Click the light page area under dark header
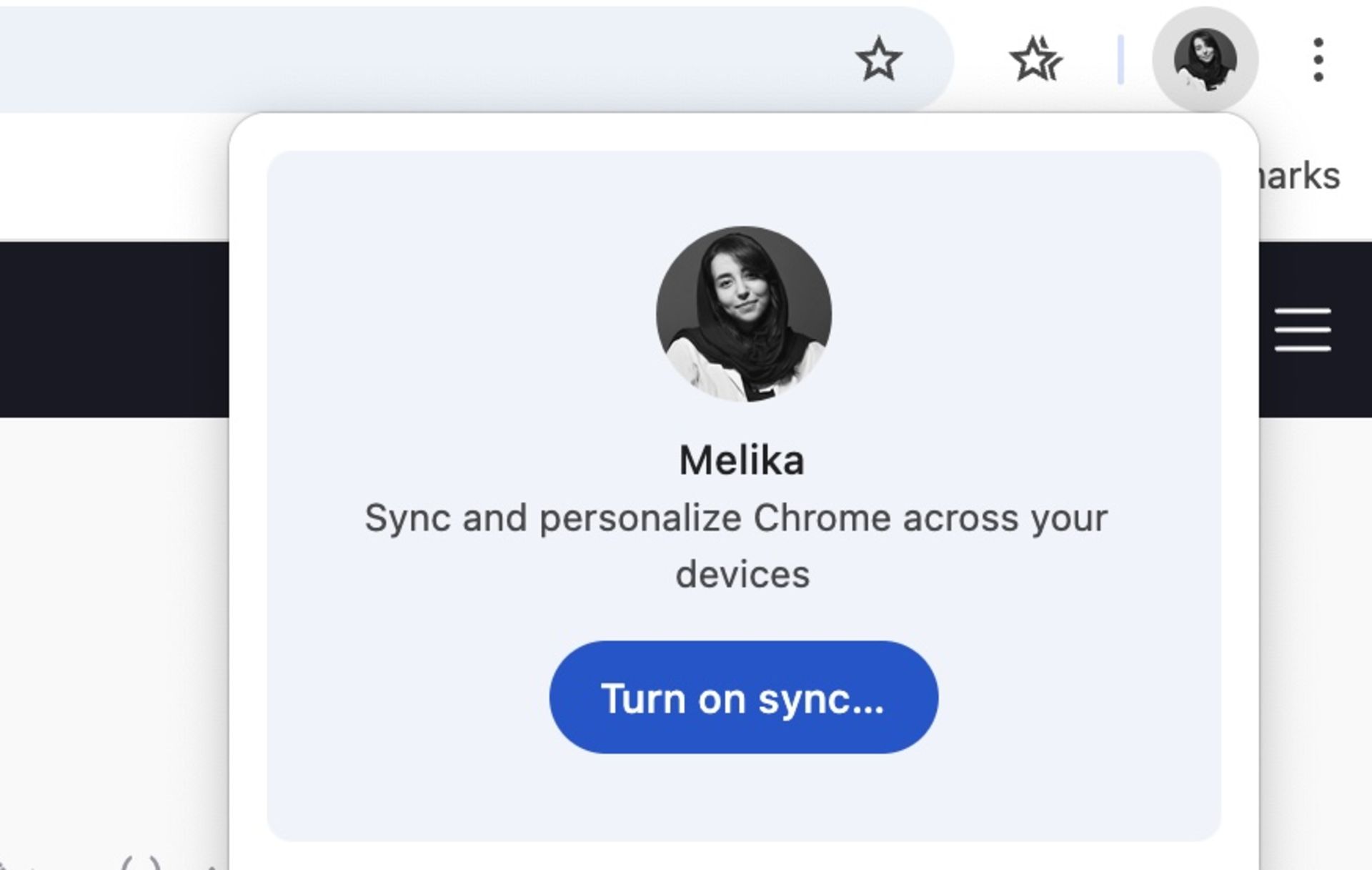 tap(114, 608)
